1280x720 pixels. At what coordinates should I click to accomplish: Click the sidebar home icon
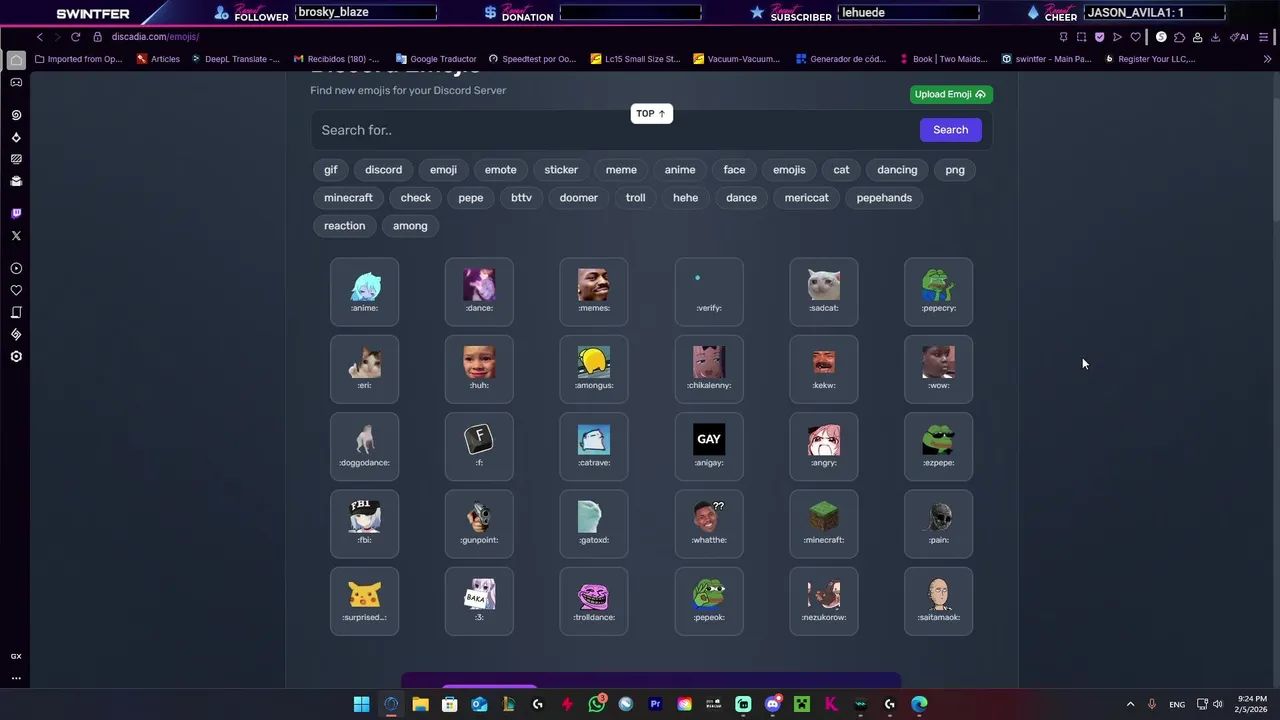tap(16, 60)
